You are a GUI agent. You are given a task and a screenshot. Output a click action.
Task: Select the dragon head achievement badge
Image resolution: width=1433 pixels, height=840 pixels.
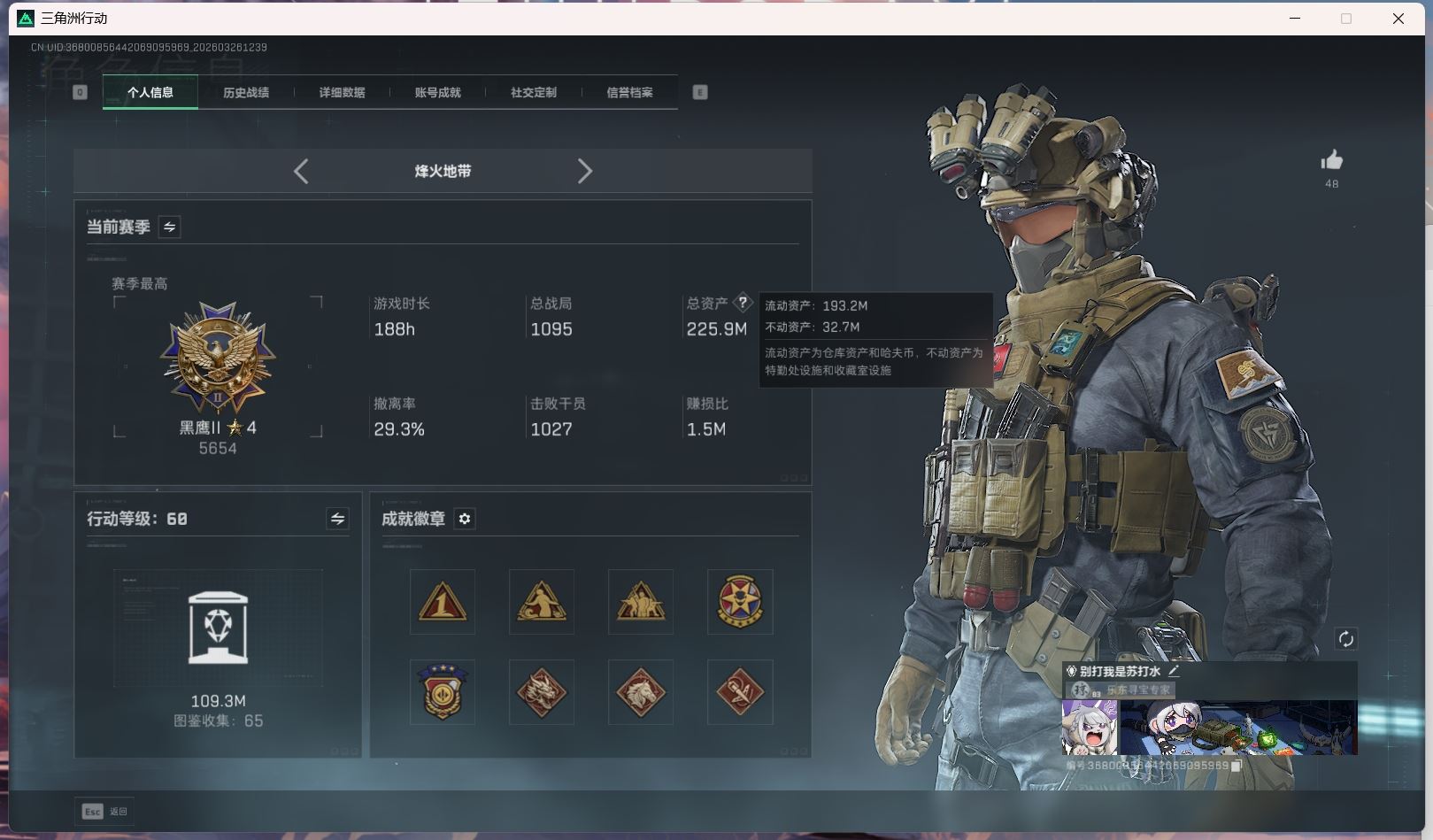[542, 692]
